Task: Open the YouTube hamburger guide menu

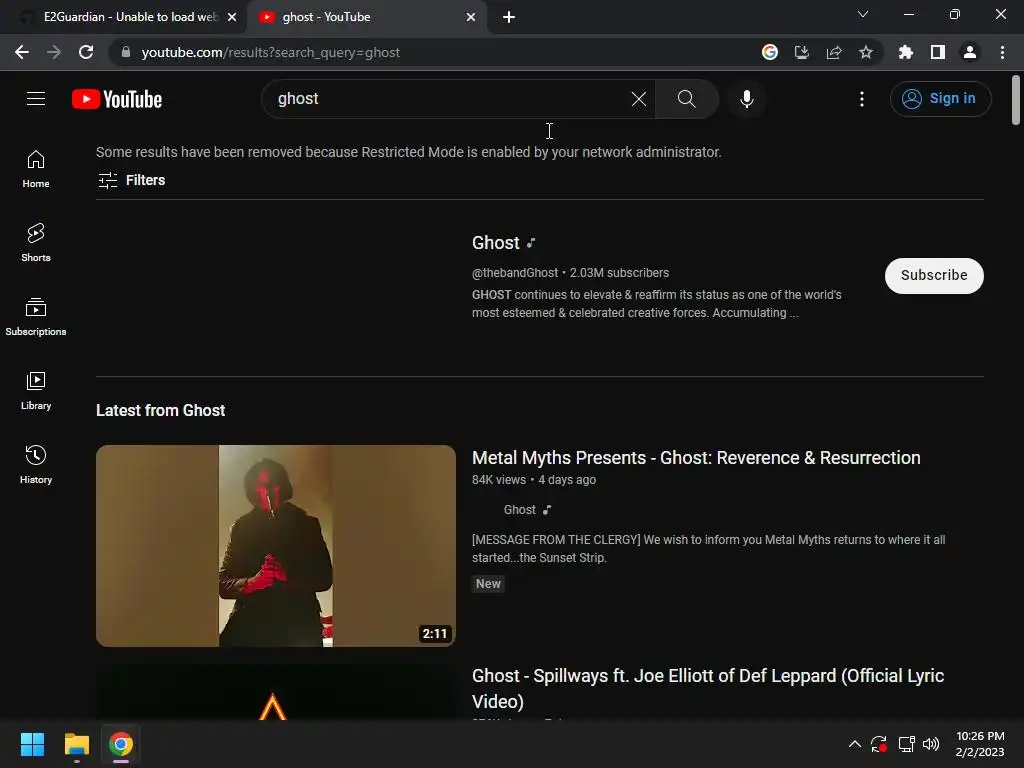Action: [x=36, y=99]
